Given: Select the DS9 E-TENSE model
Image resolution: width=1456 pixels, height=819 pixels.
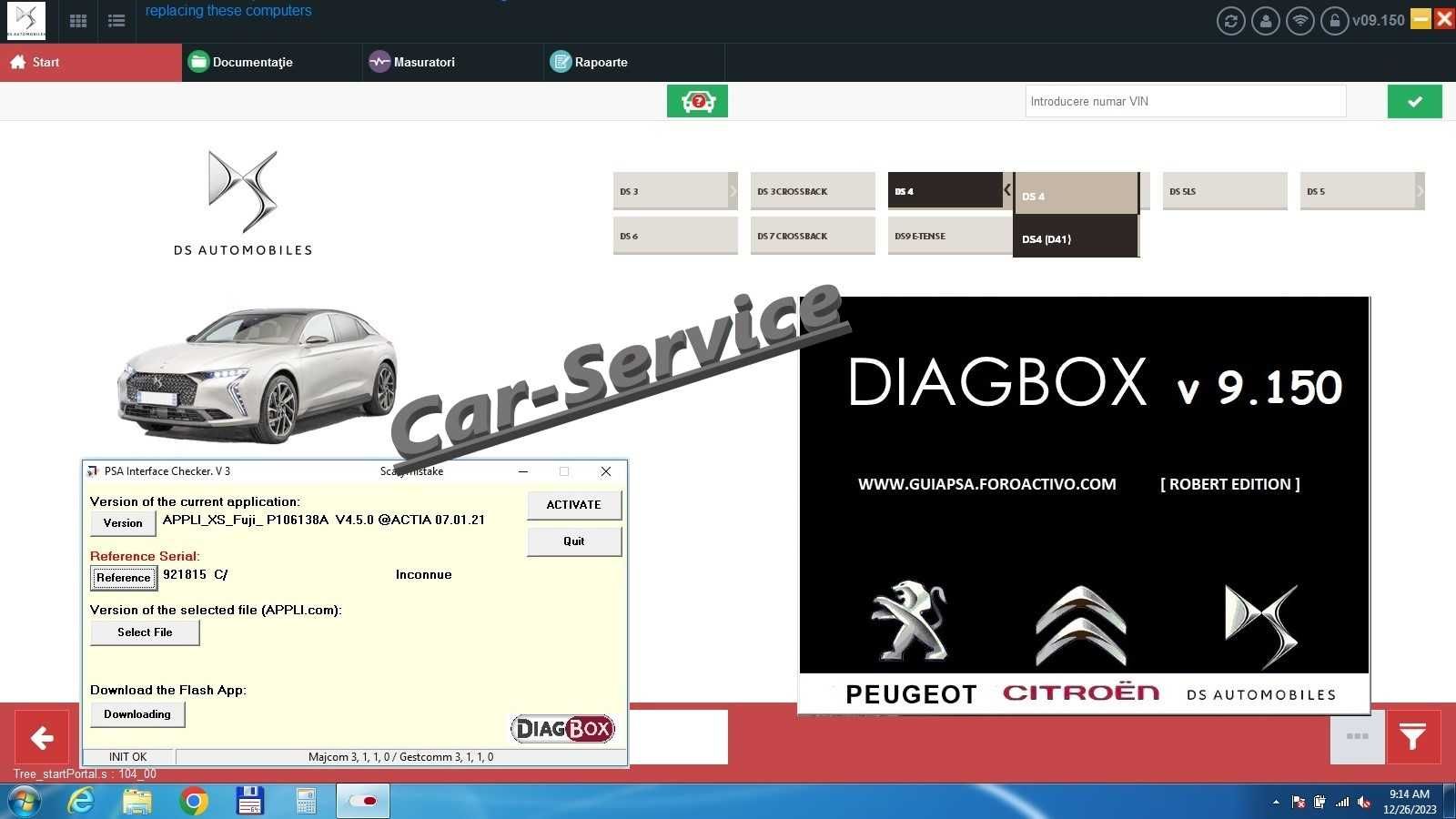Looking at the screenshot, I should point(950,236).
